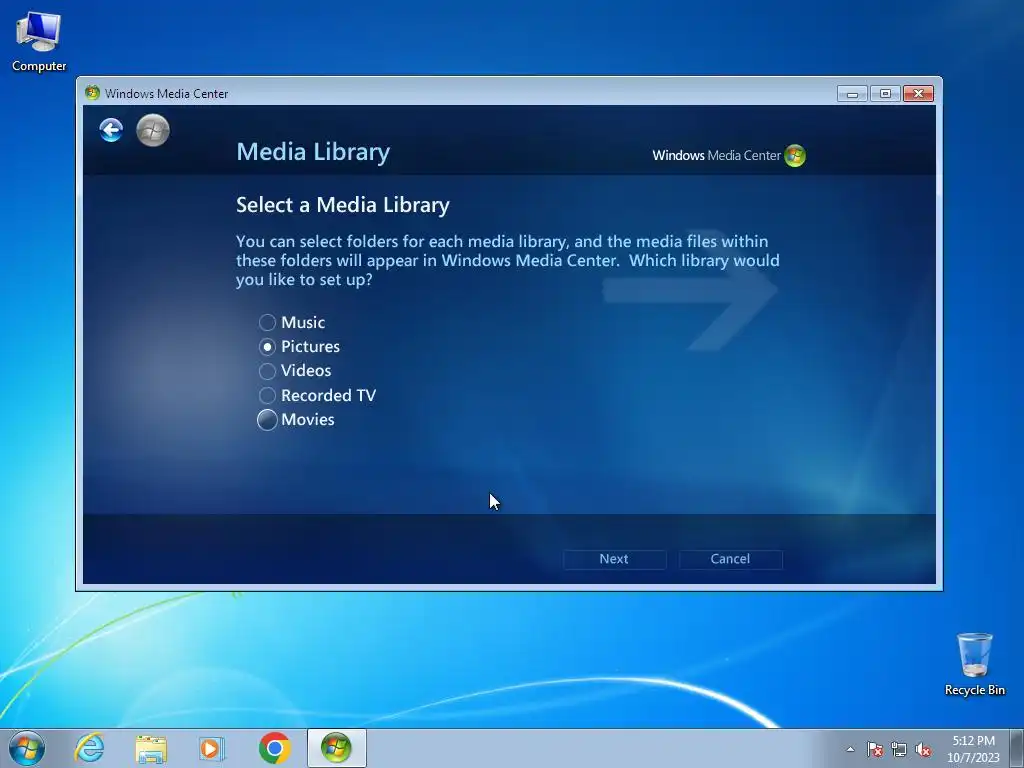Click the Windows Media Center title bar icon
Image resolution: width=1024 pixels, height=768 pixels.
tap(92, 93)
